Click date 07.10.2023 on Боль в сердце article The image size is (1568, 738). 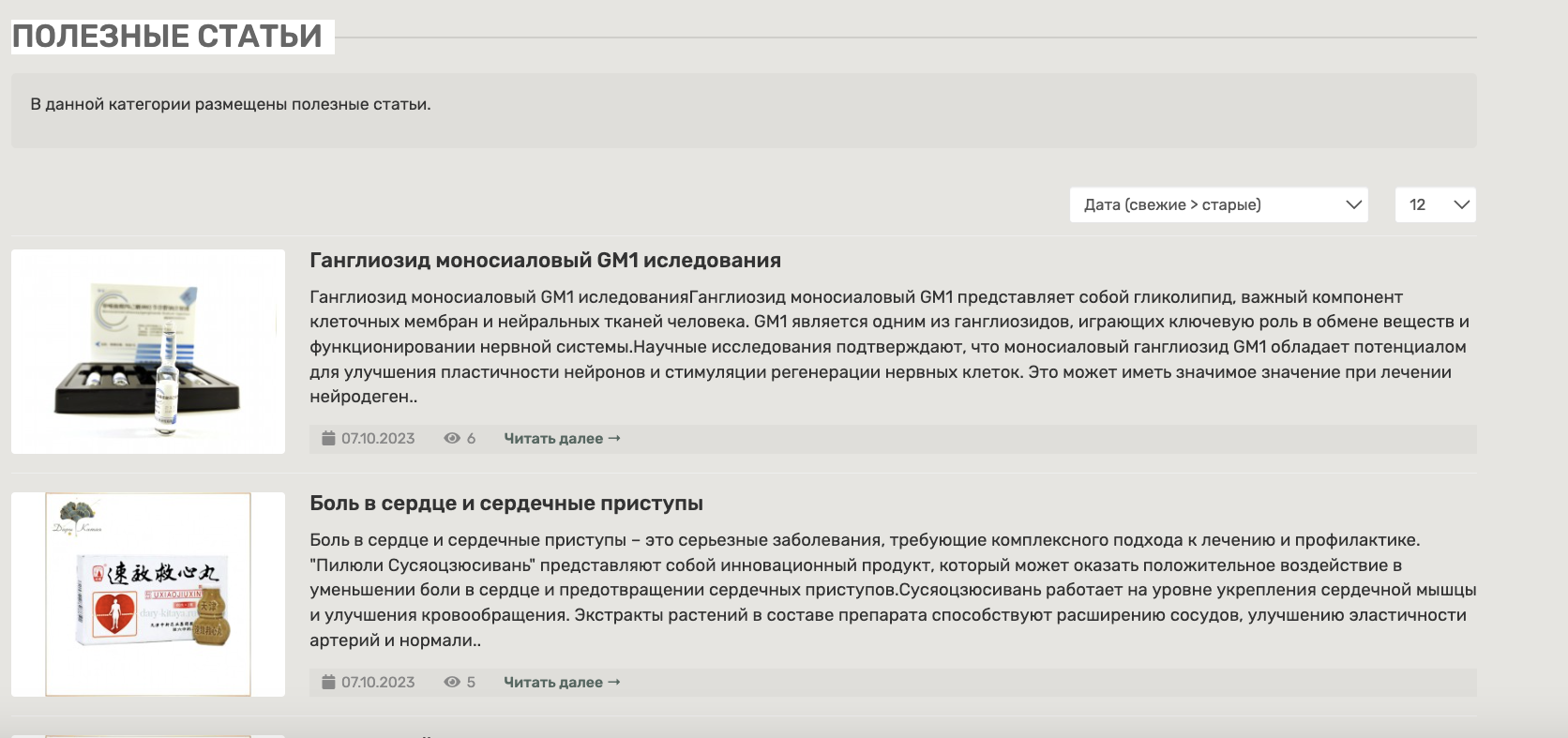tap(378, 682)
